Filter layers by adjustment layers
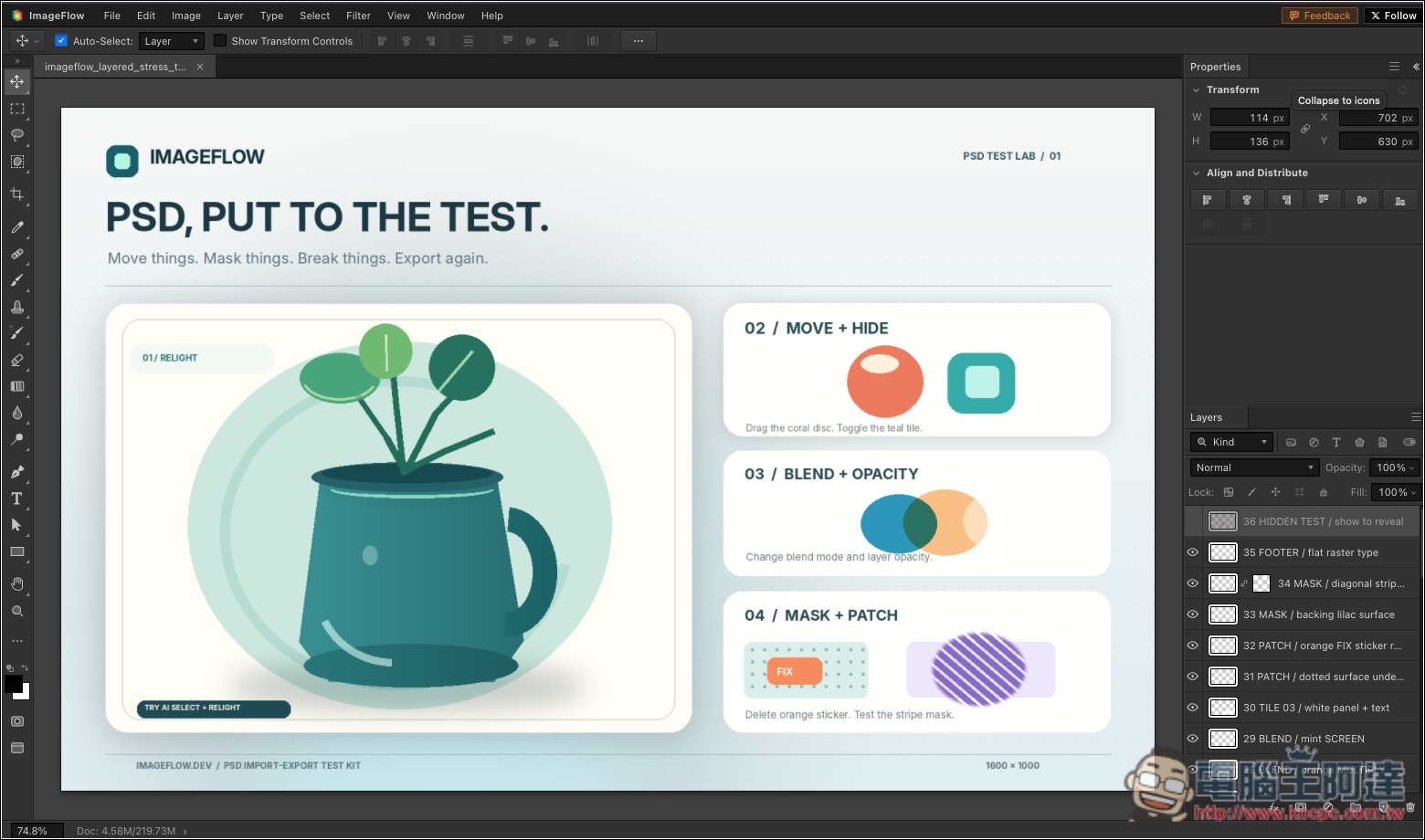This screenshot has width=1425, height=840. (1314, 442)
